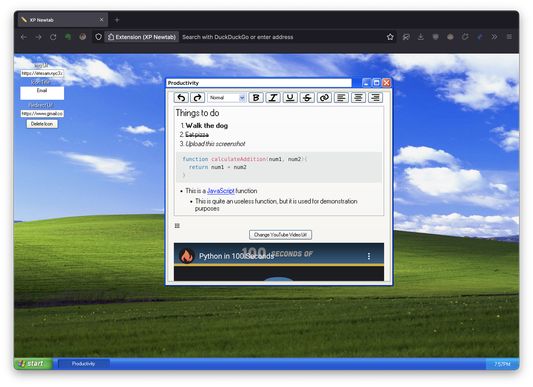Focus the icon image URL input field
533x387 pixels.
tap(42, 73)
